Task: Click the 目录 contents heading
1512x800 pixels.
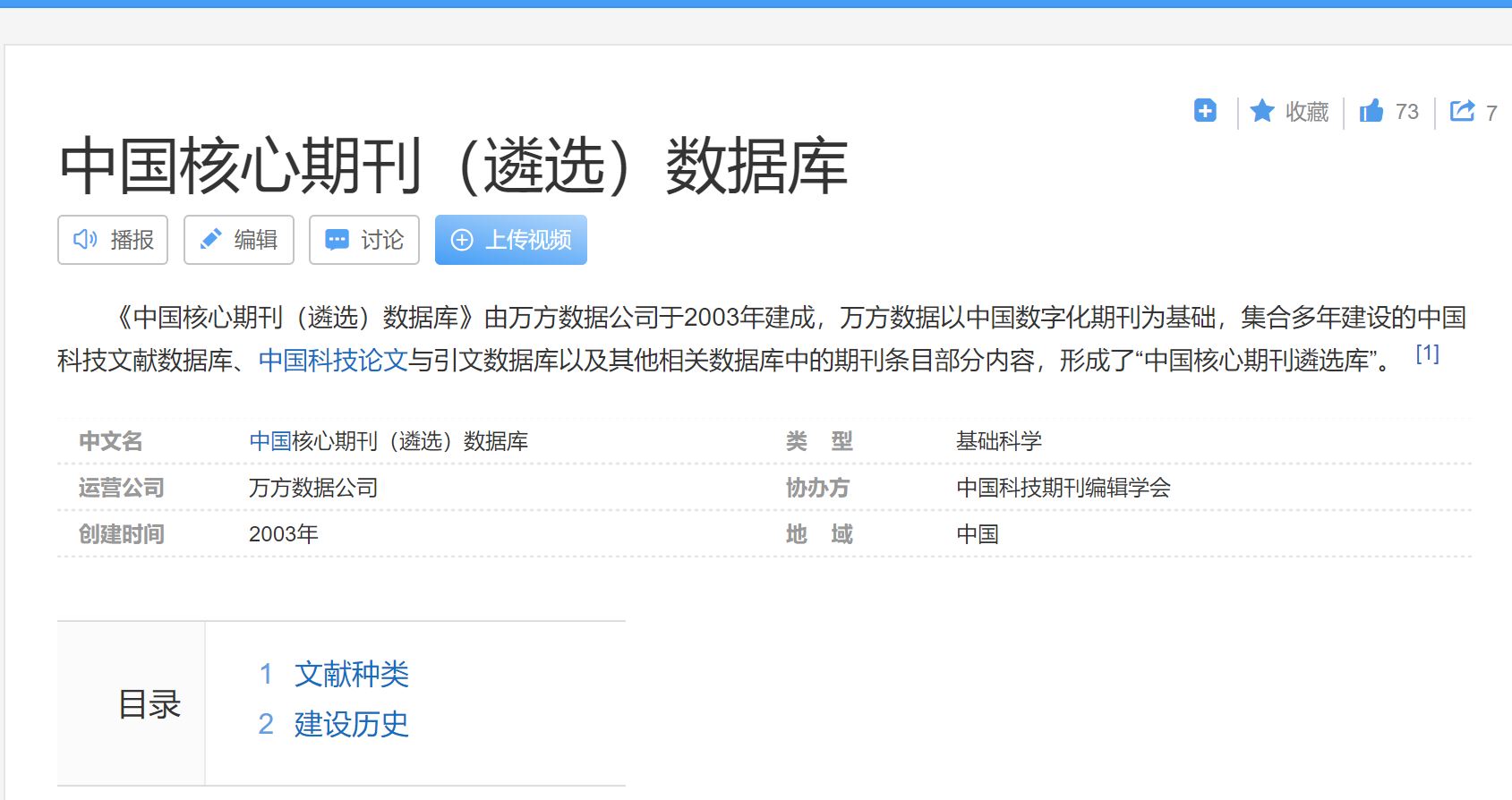Action: click(149, 704)
